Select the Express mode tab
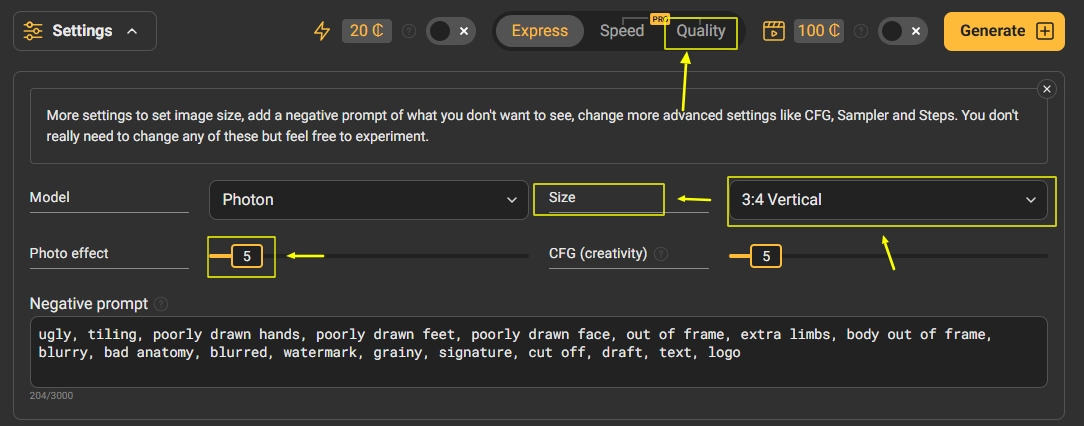 pos(540,31)
